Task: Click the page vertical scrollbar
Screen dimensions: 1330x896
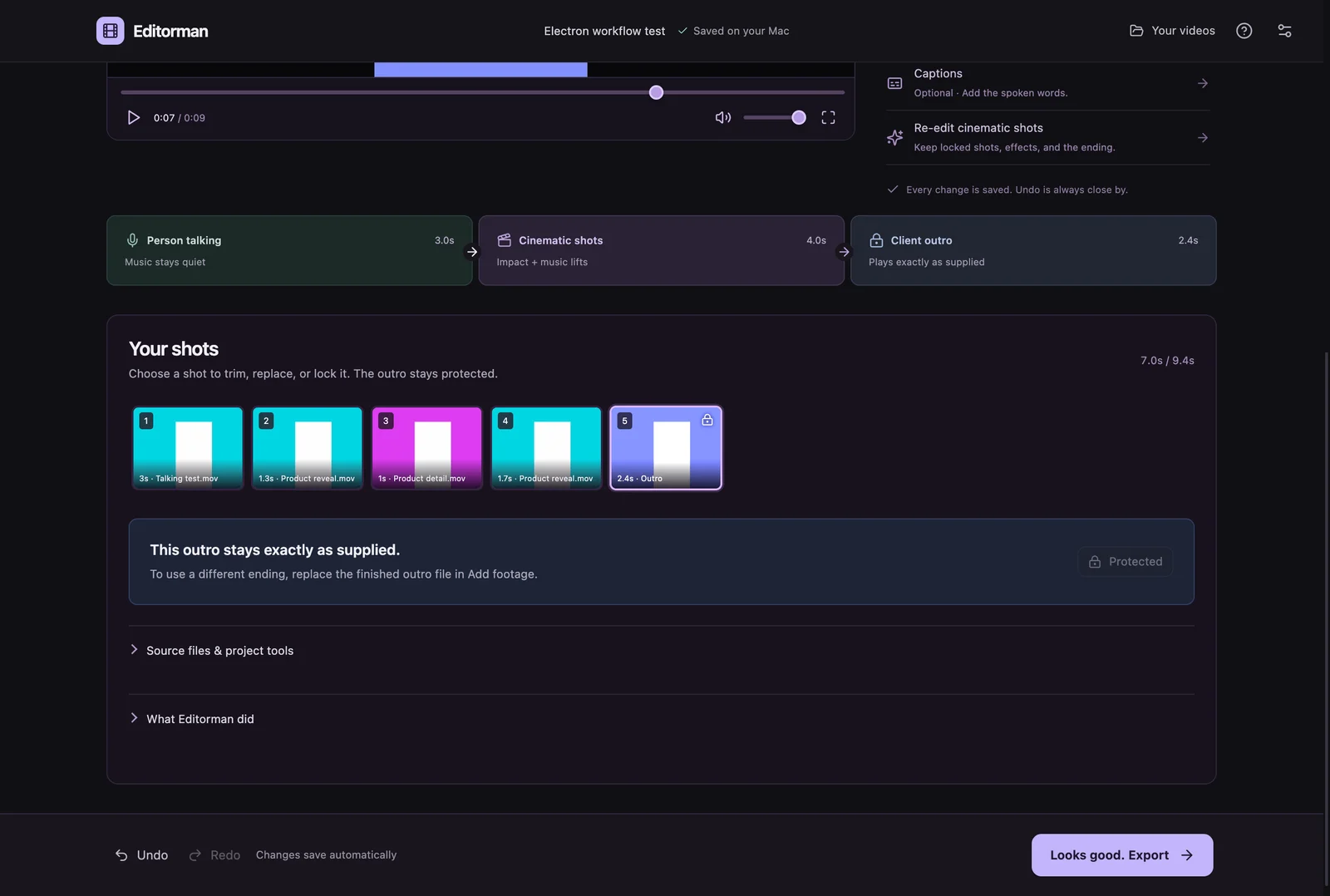Action: tap(1326, 619)
